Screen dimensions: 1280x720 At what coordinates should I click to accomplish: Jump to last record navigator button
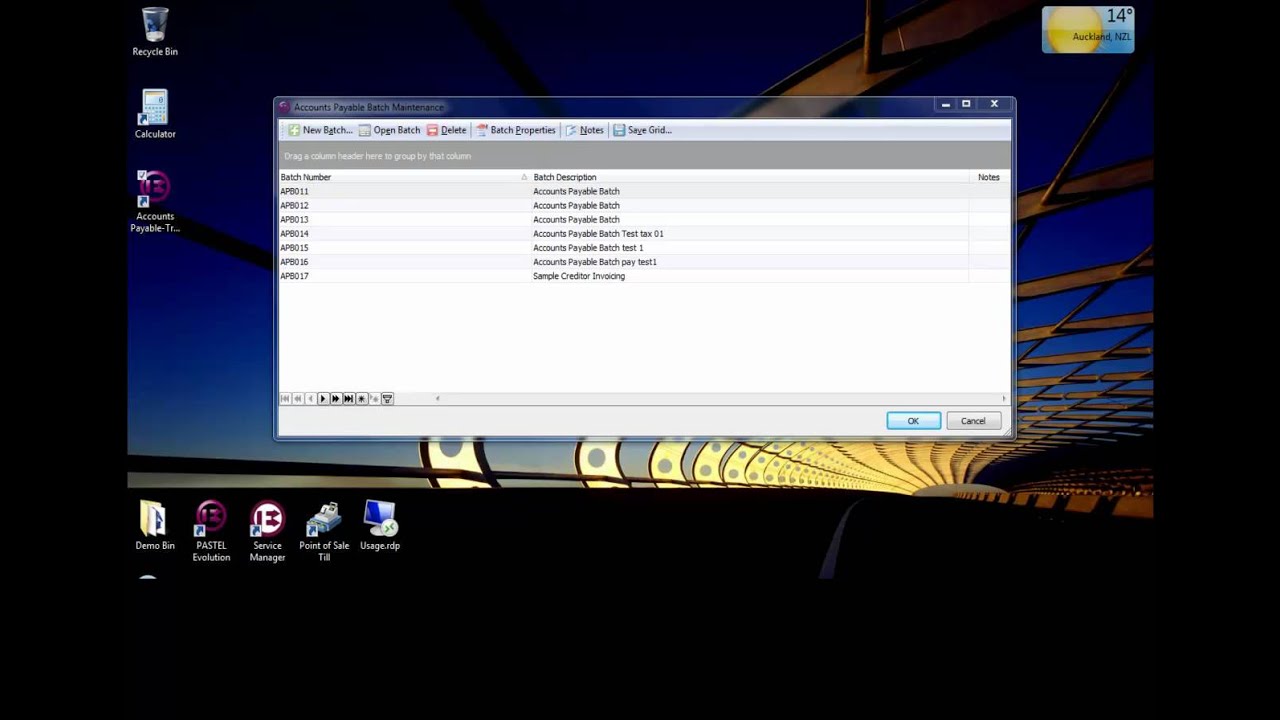pos(349,399)
